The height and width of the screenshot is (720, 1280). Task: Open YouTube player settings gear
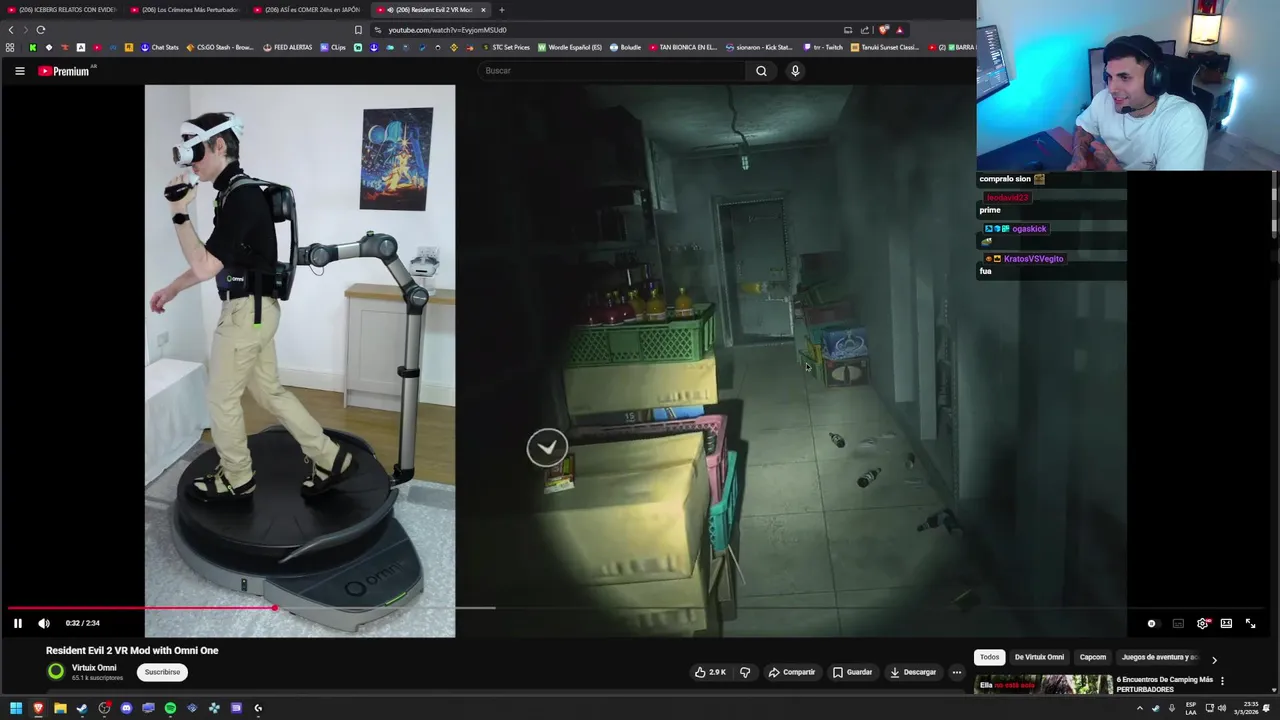(x=1203, y=623)
